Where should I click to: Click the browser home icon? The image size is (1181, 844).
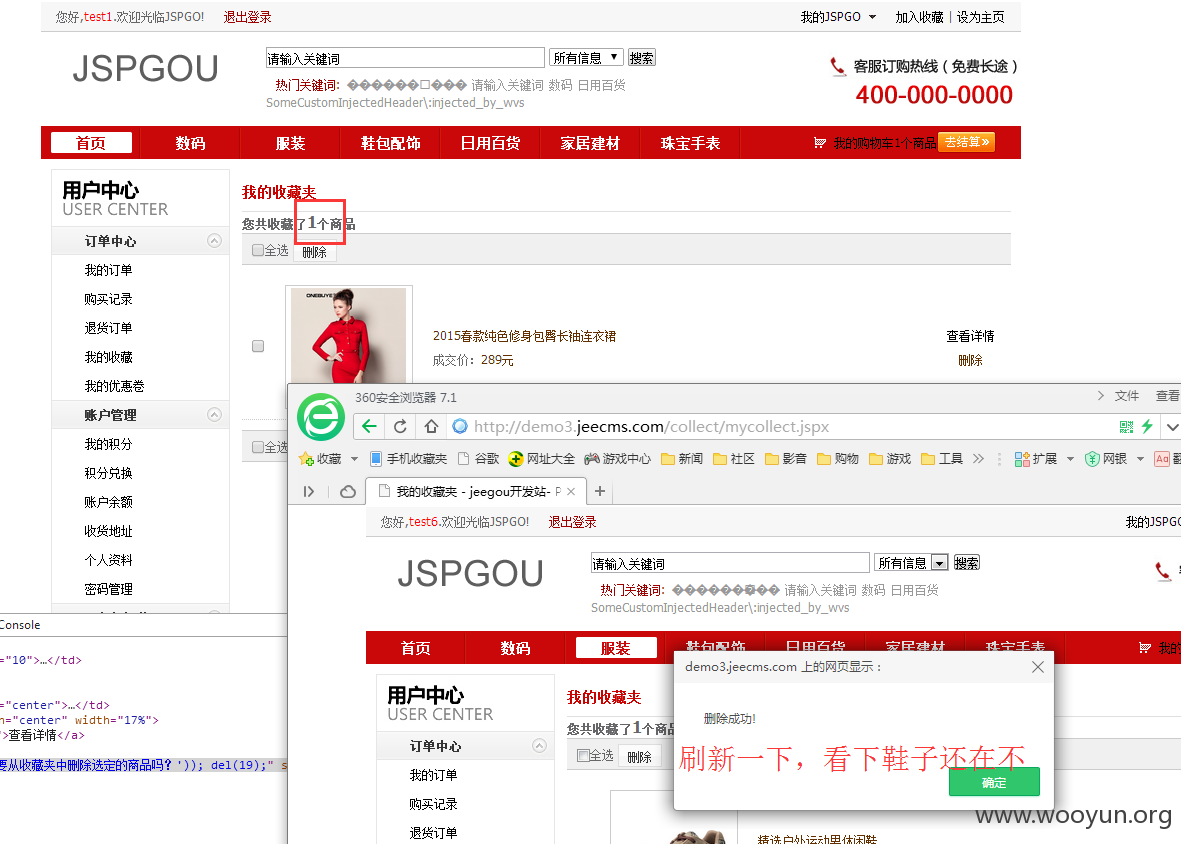(x=431, y=426)
